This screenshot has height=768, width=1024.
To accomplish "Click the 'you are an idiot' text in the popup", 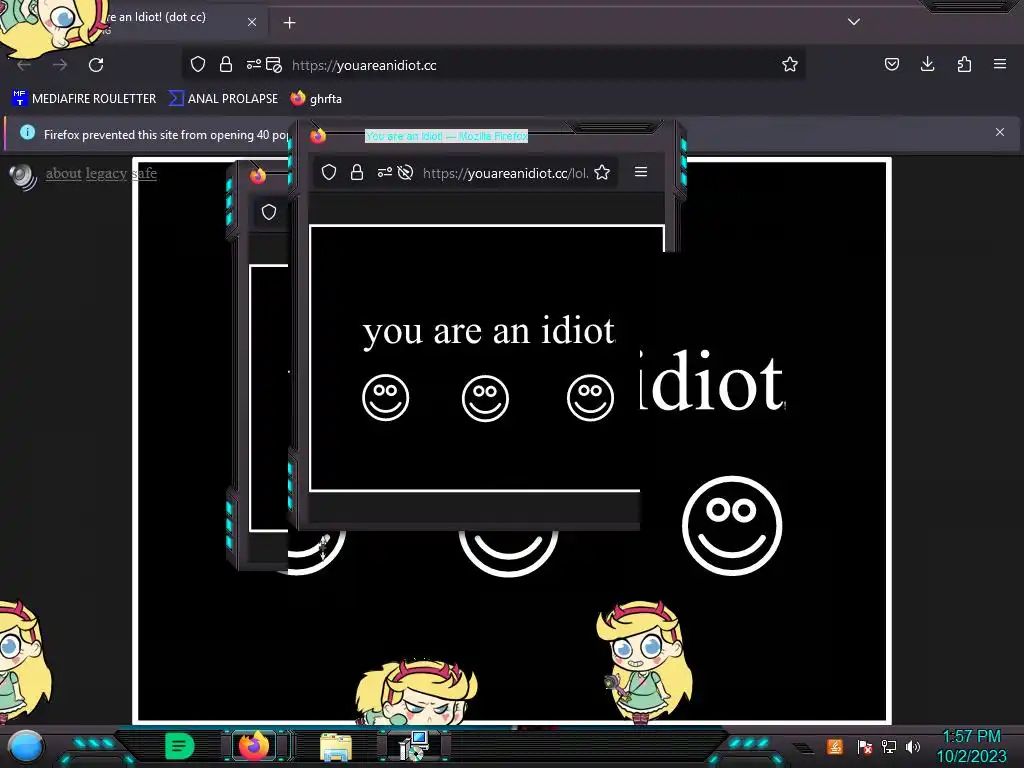I will tap(489, 331).
